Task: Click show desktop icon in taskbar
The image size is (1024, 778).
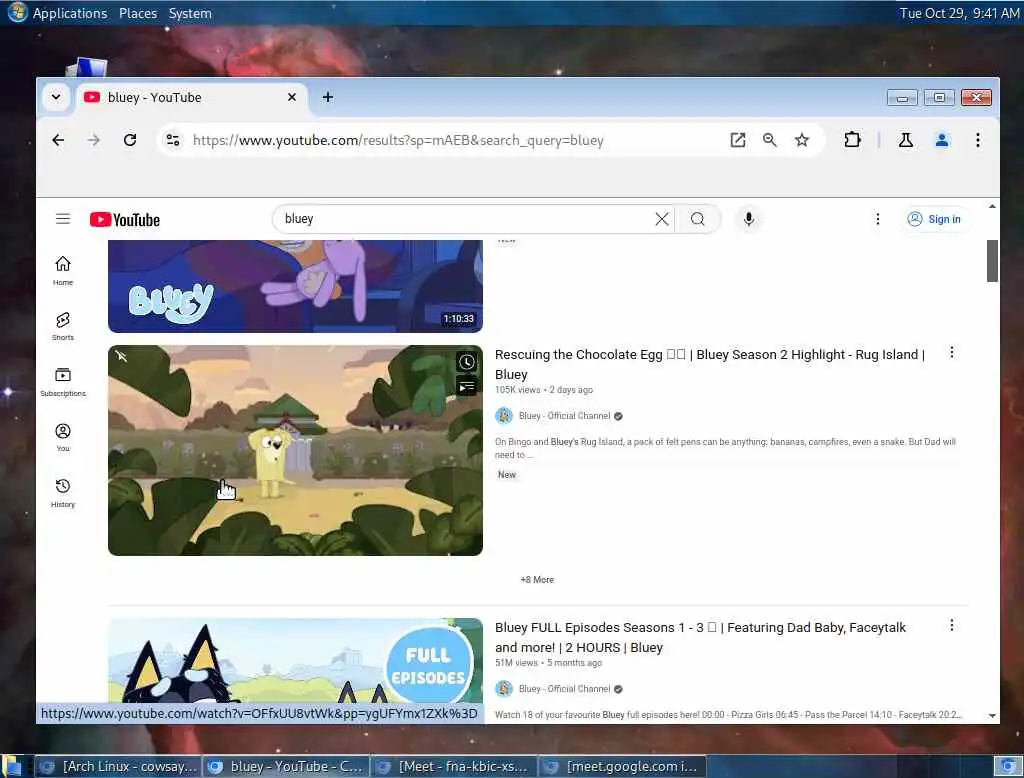Action: [x=12, y=767]
